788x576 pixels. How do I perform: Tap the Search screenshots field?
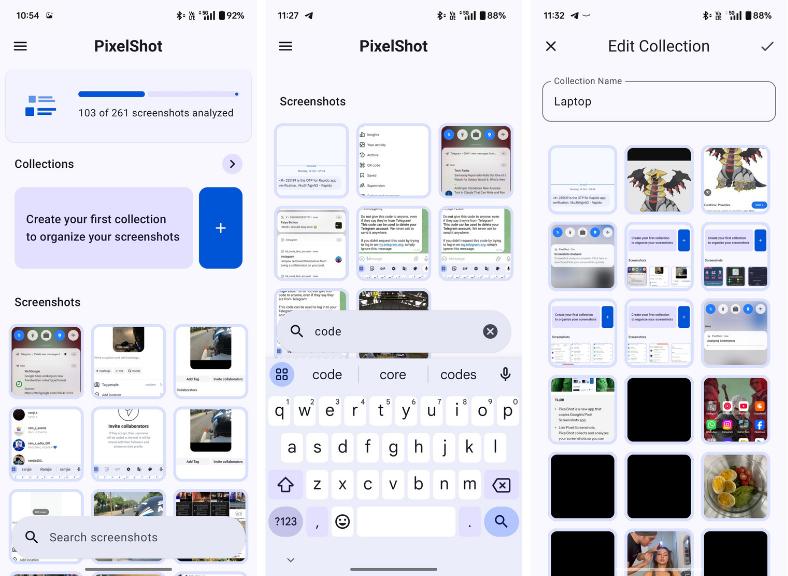click(129, 537)
